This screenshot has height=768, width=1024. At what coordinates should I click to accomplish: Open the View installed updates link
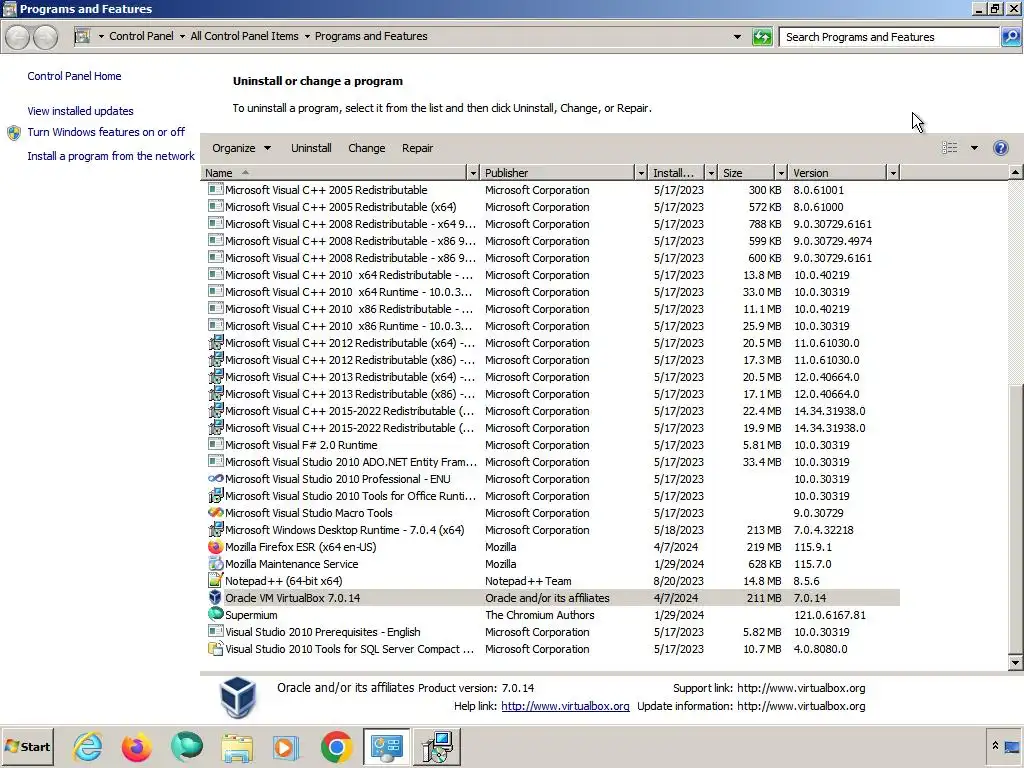coord(80,111)
